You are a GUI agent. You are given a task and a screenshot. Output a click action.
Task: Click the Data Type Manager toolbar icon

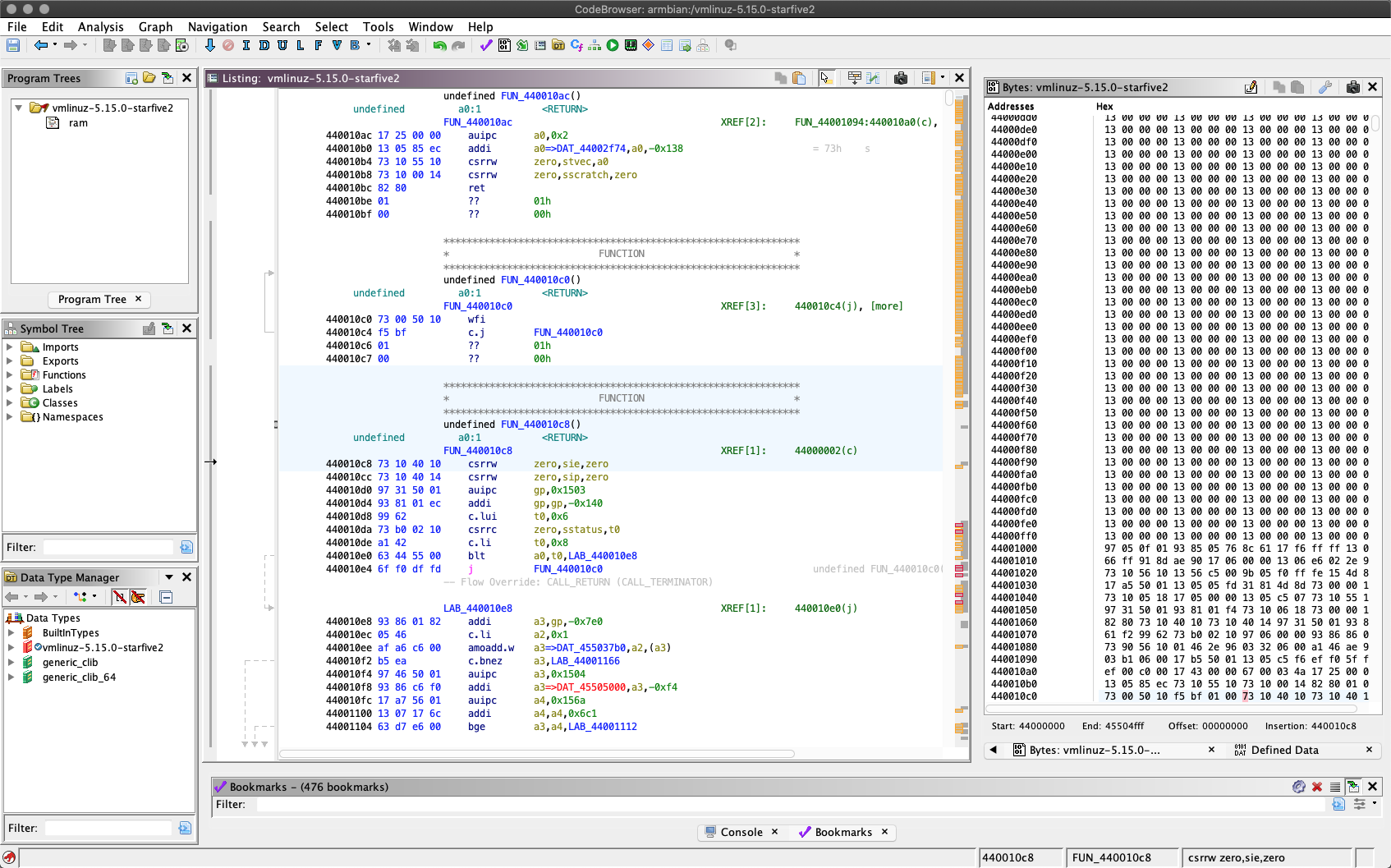click(x=558, y=46)
